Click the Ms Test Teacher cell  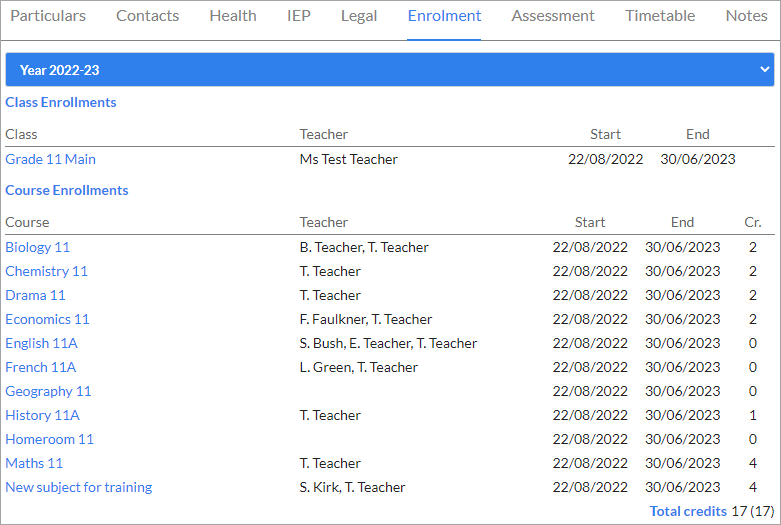[349, 159]
